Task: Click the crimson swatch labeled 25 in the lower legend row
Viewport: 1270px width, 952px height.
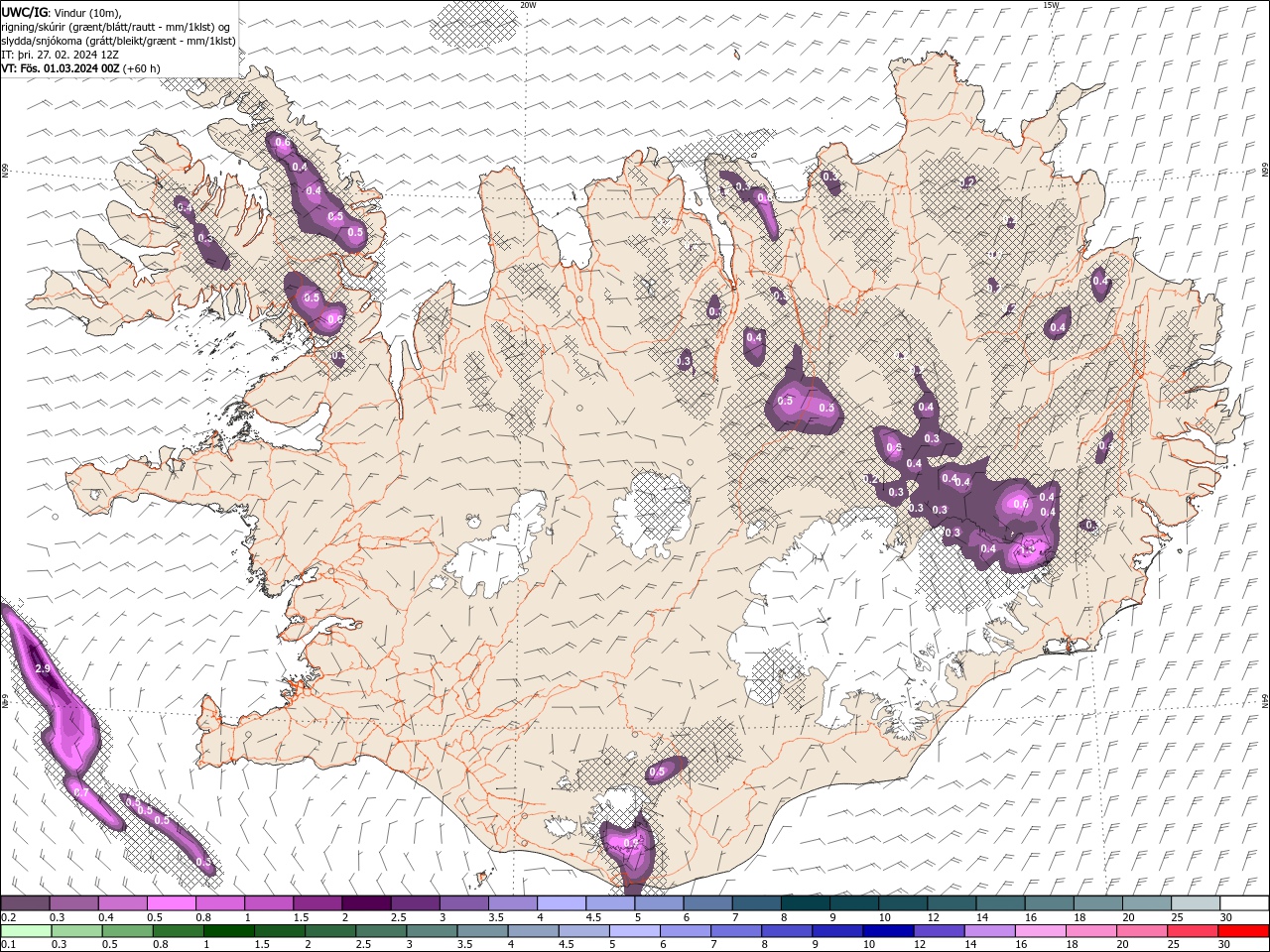Action: click(x=1193, y=931)
